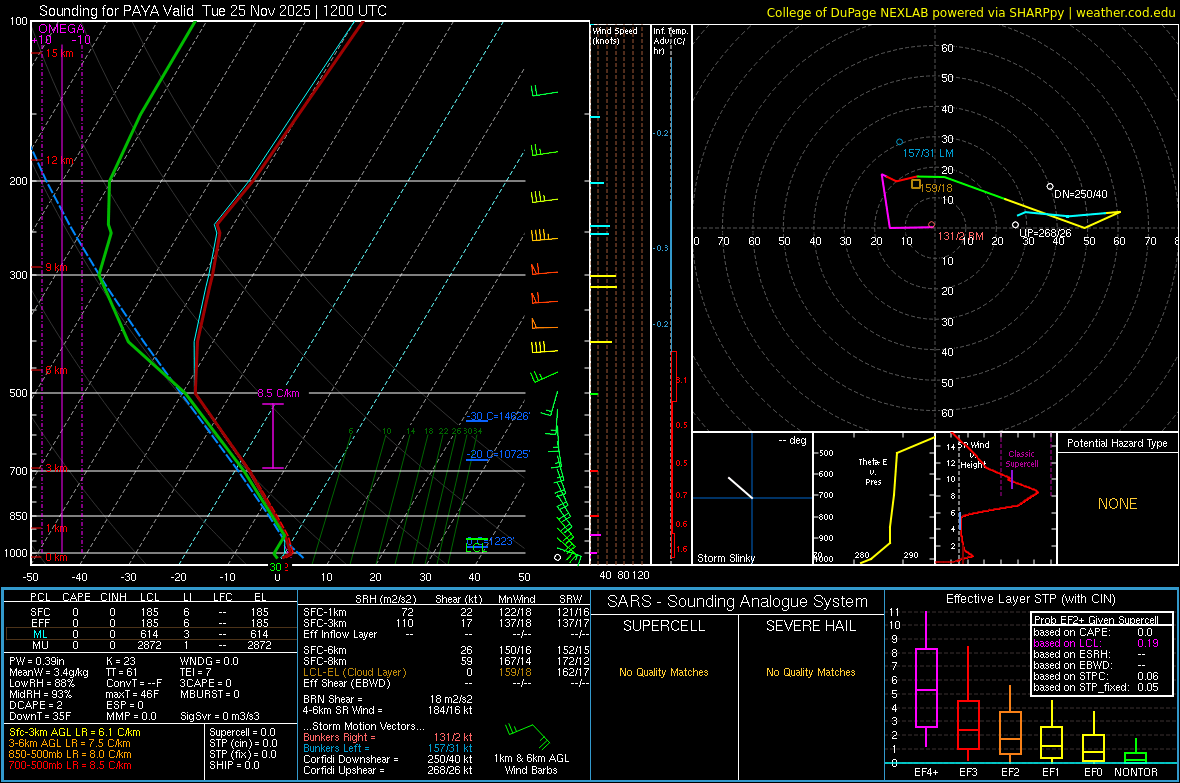Click the BRN Shear = row
Screen dimensions: 1180x783
[388, 699]
